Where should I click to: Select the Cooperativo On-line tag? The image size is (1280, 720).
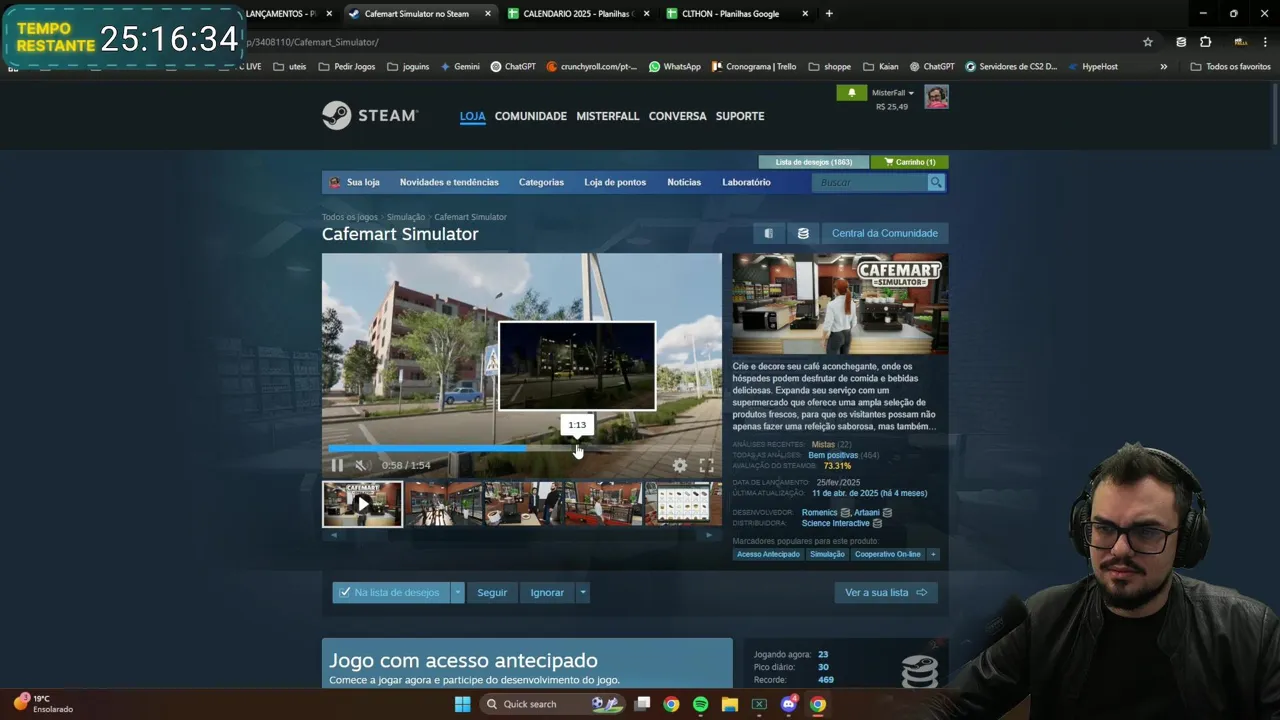click(x=888, y=554)
